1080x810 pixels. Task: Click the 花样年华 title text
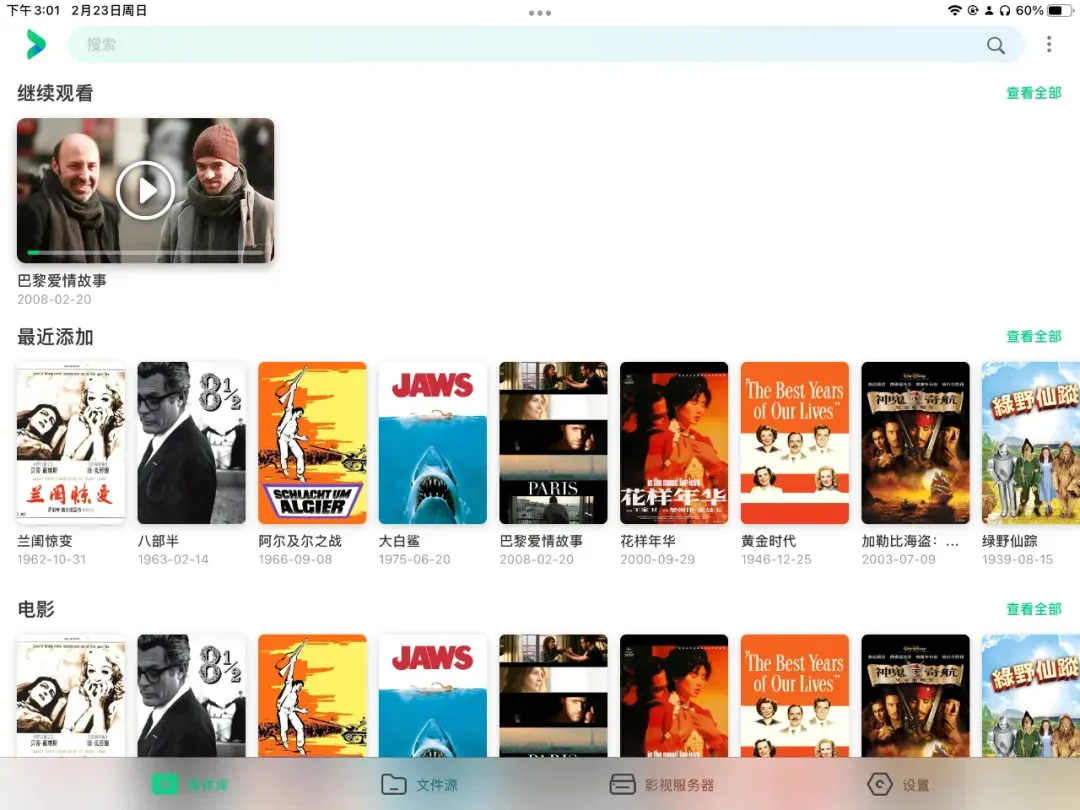[x=647, y=541]
